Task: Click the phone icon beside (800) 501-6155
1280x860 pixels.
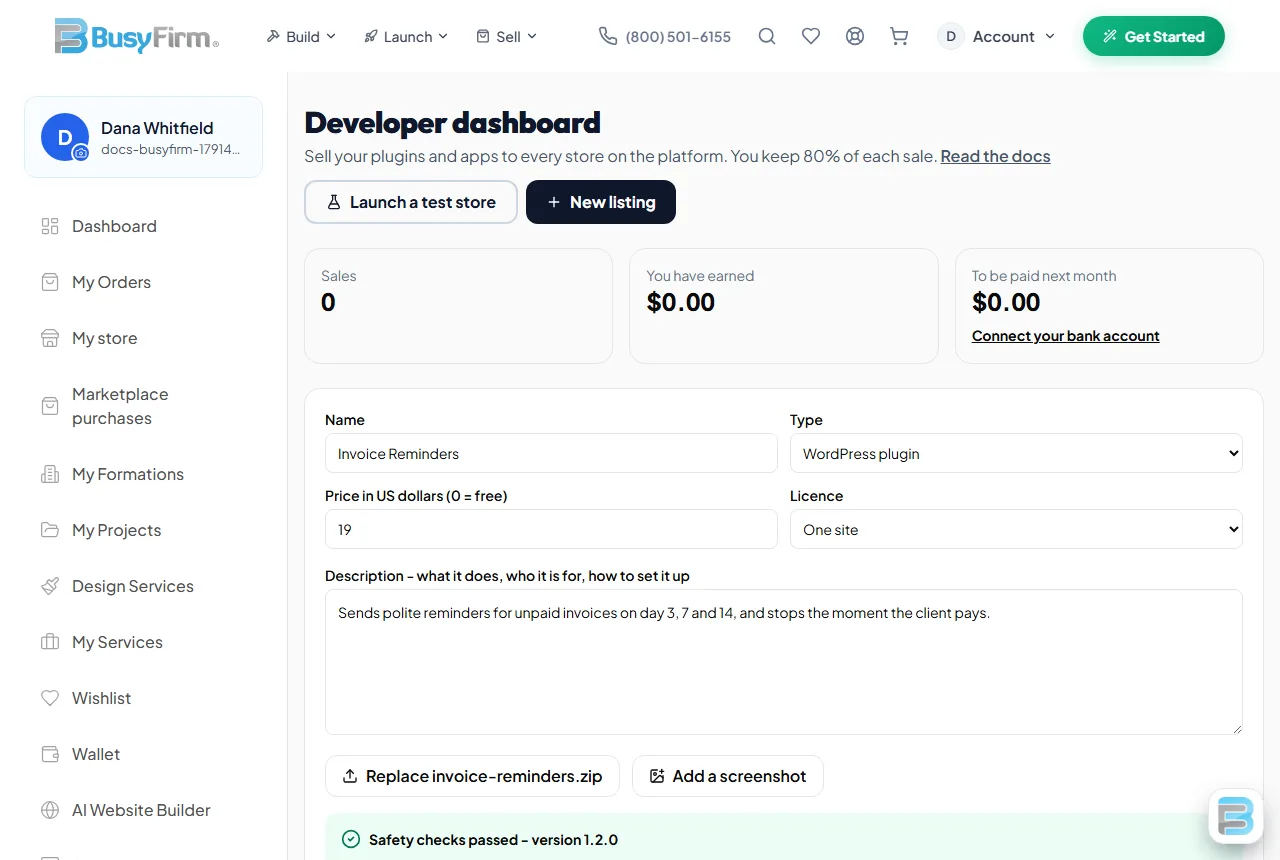Action: [608, 36]
